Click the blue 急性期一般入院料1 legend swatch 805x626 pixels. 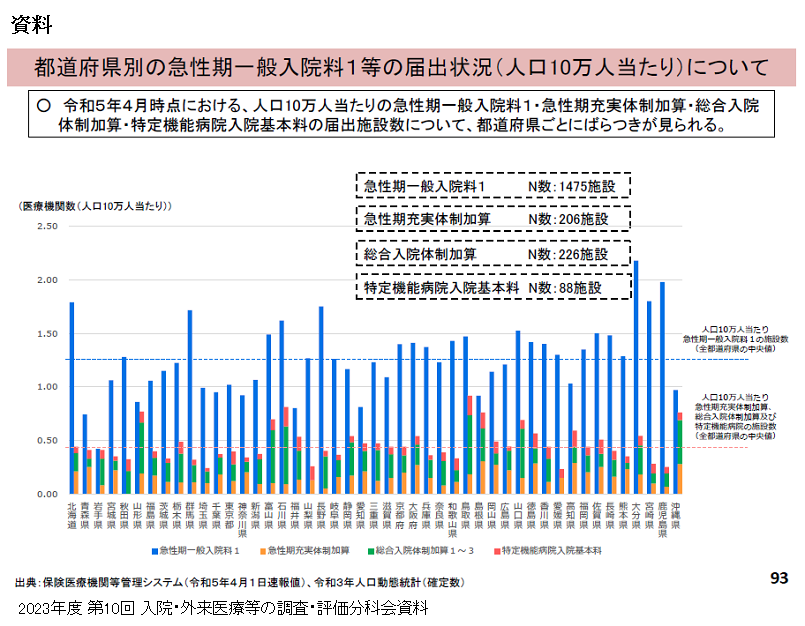153,551
